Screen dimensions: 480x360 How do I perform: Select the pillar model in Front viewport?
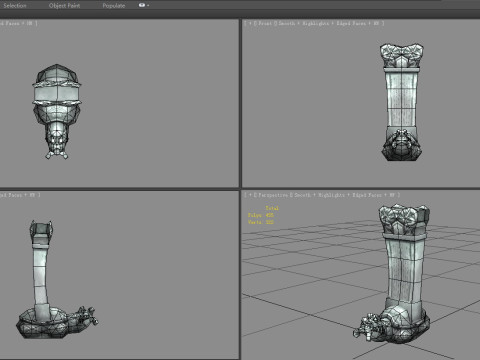402,102
